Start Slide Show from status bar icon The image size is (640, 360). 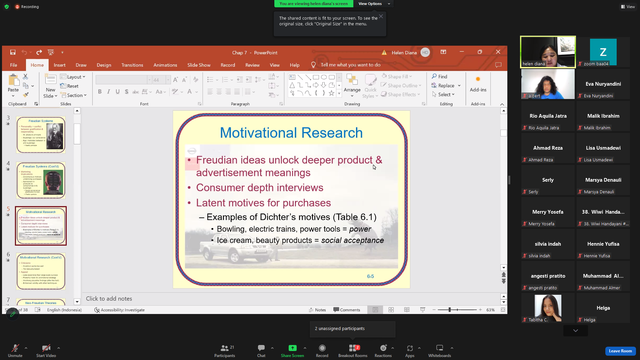click(x=422, y=310)
